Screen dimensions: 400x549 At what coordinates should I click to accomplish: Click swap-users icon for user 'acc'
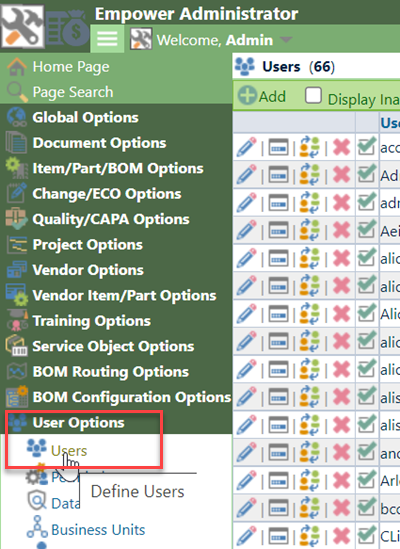point(310,147)
